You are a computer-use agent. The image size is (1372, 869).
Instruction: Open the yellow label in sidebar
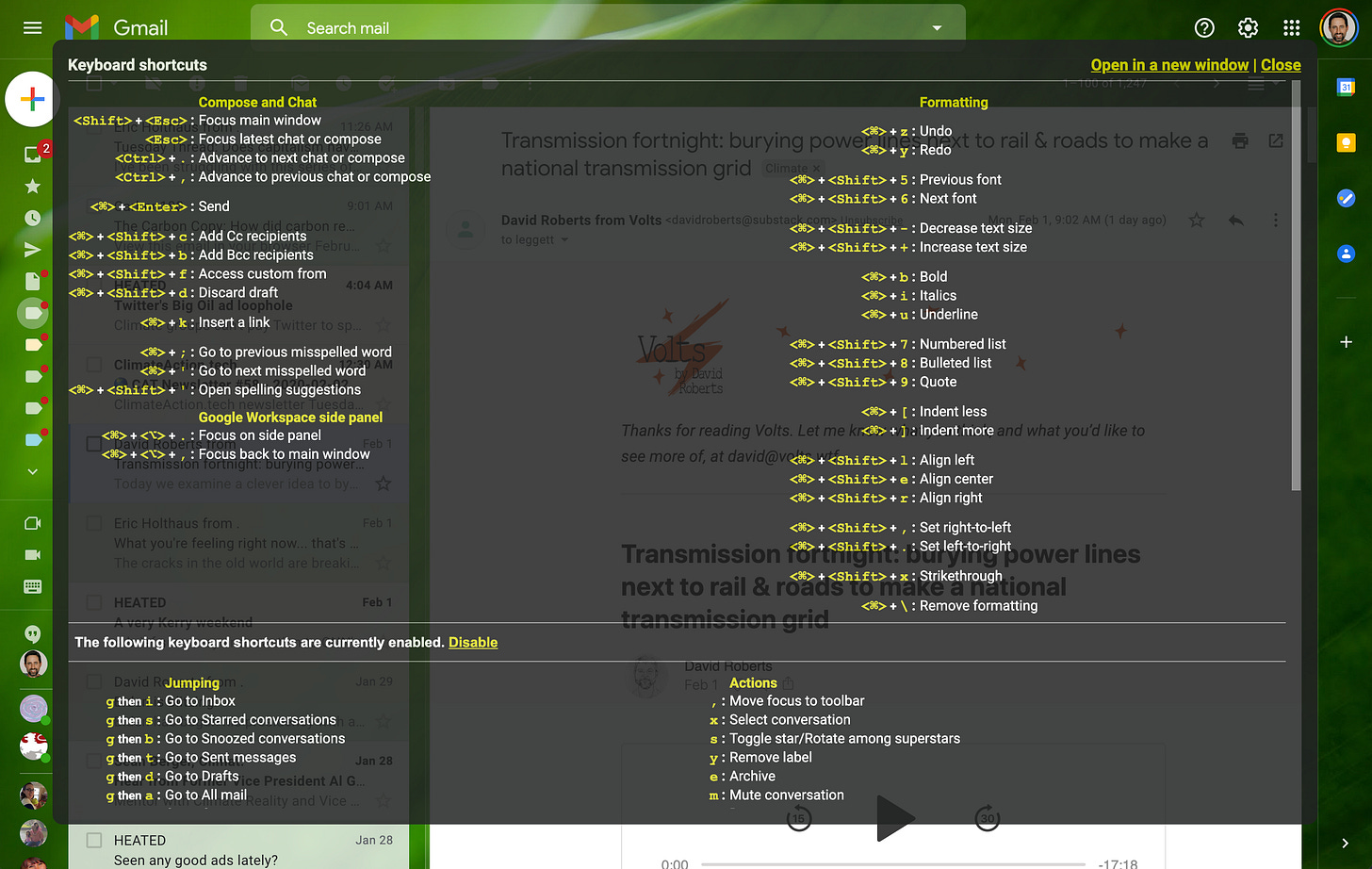(34, 344)
